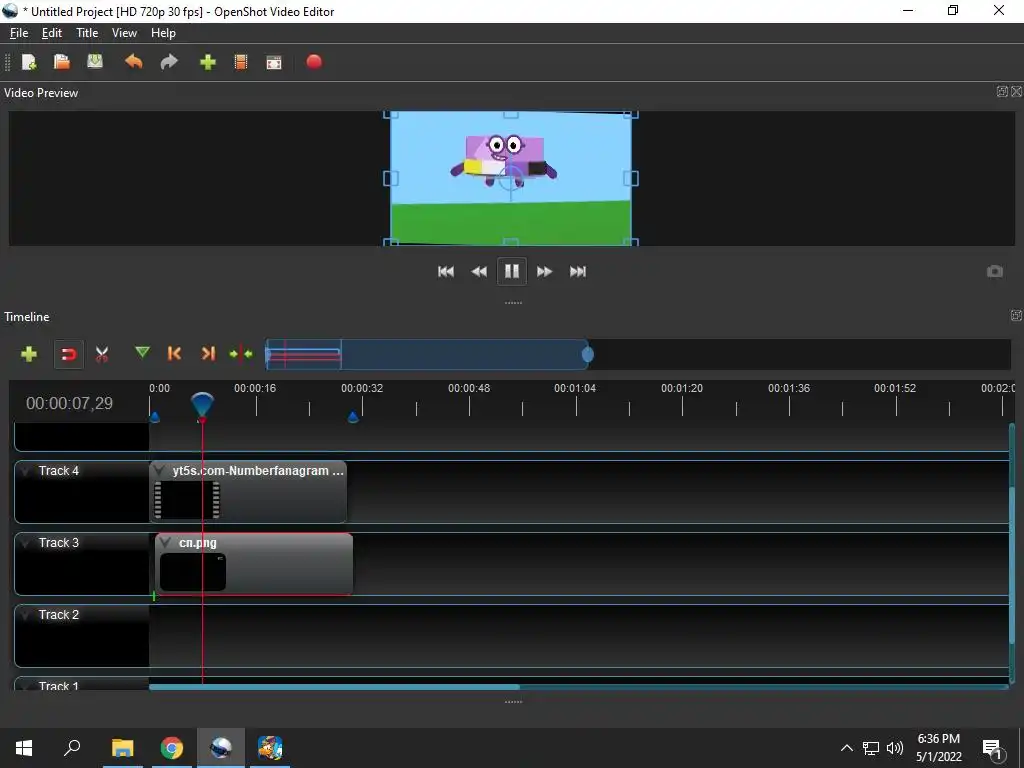This screenshot has width=1024, height=768.
Task: Click the Fast Forward playback button
Action: pos(545,272)
